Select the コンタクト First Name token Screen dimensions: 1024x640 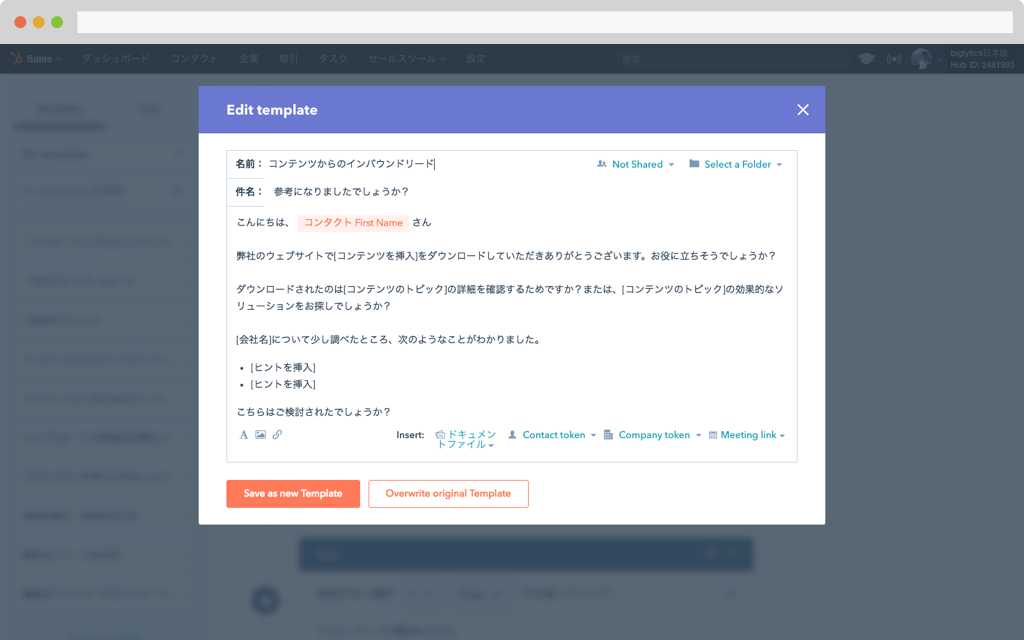point(353,223)
